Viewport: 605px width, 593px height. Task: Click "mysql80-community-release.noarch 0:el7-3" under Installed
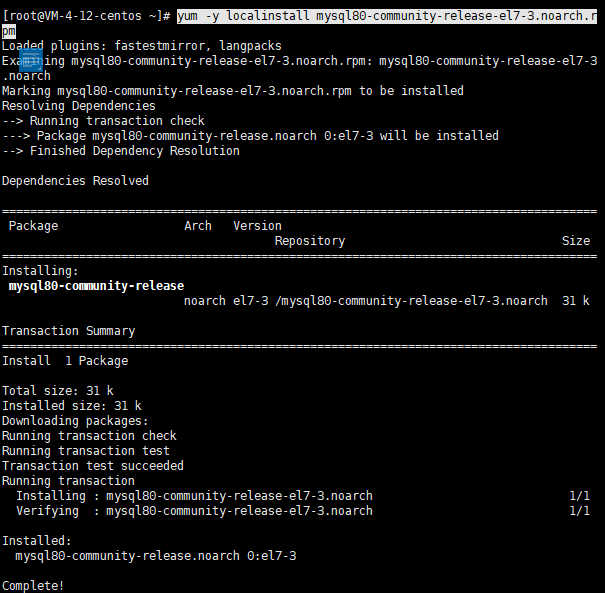156,556
